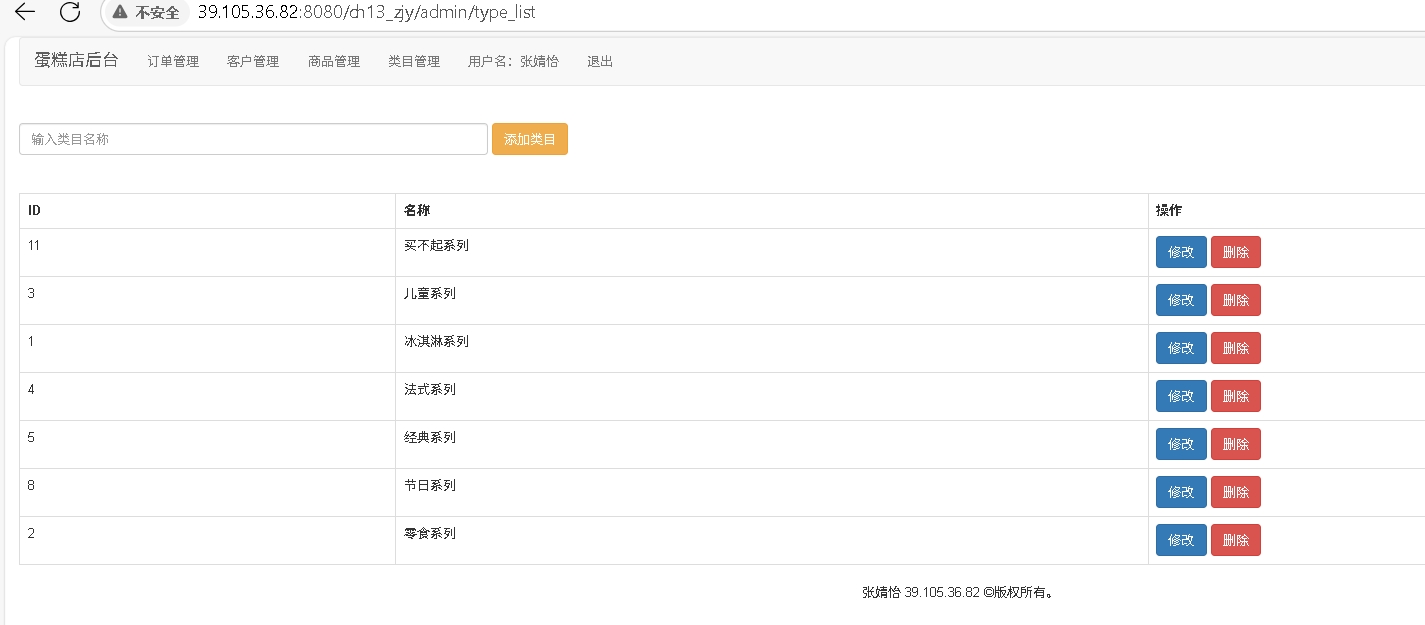Open the 订单管理 menu item
This screenshot has height=625, width=1425.
173,61
